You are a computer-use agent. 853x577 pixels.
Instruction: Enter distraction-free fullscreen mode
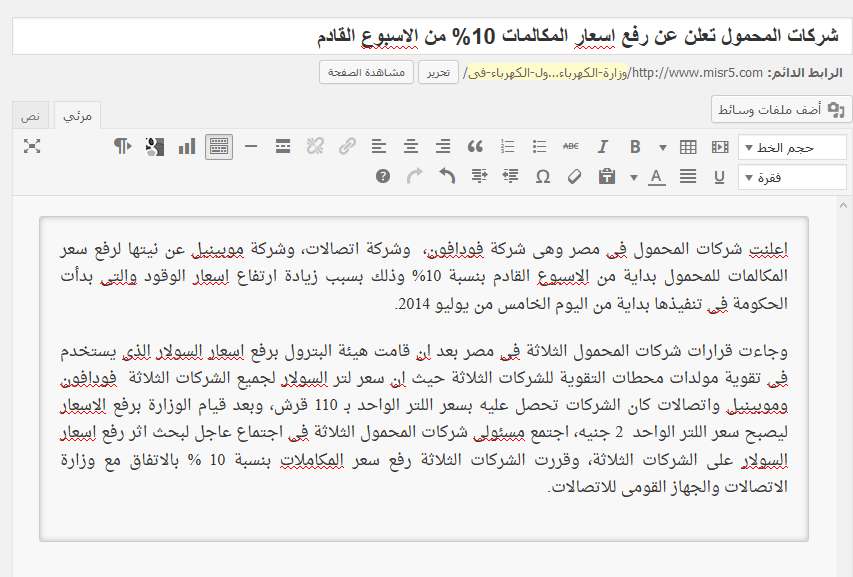click(32, 146)
